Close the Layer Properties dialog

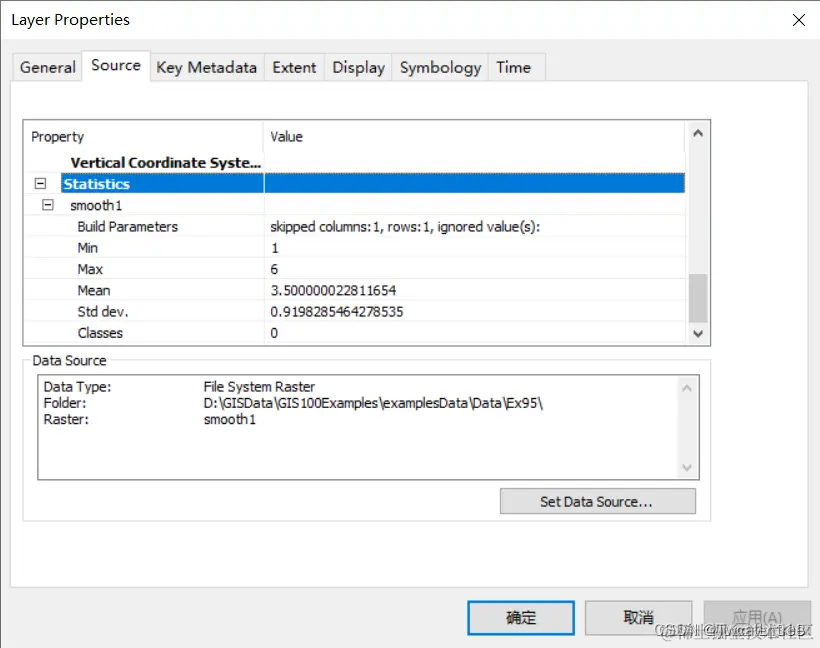tap(798, 20)
